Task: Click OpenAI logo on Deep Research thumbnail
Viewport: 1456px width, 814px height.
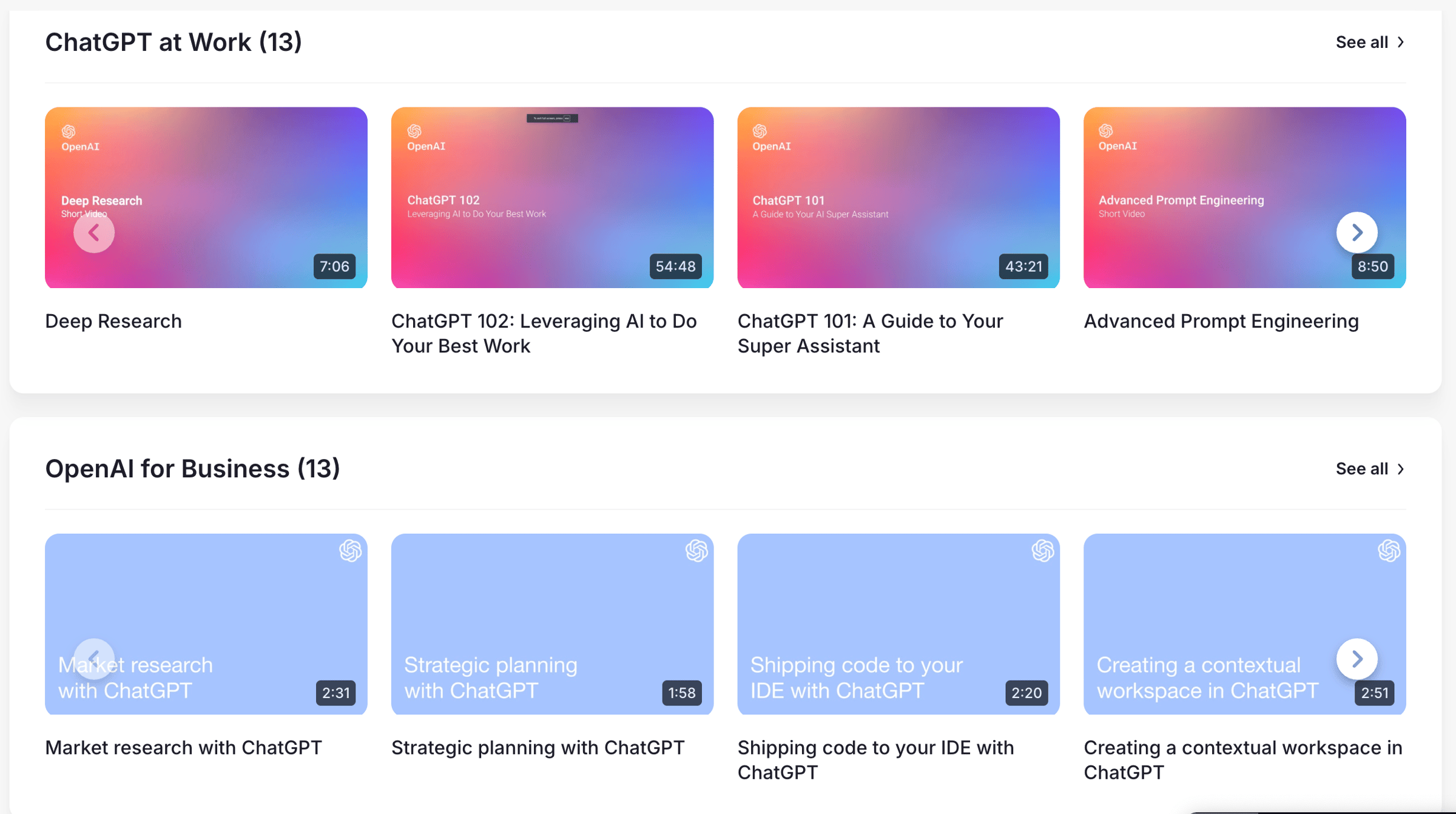Action: (x=80, y=138)
